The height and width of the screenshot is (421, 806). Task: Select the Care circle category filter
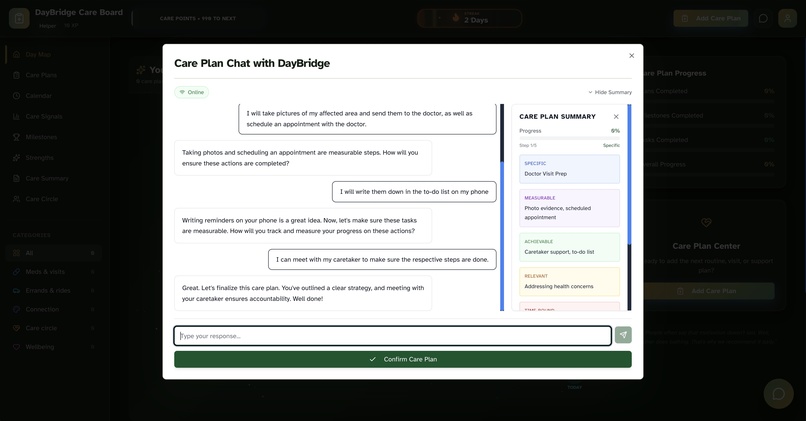coord(53,328)
